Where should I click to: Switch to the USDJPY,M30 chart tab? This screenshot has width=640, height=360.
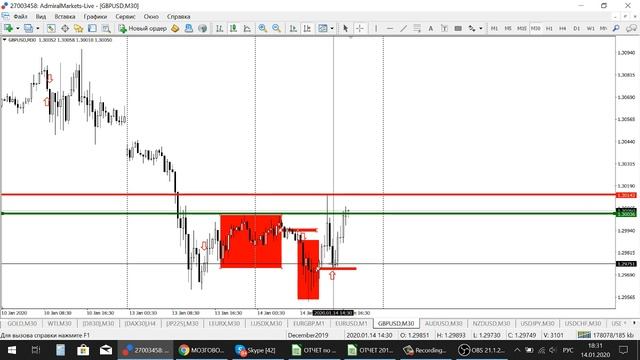tap(537, 323)
